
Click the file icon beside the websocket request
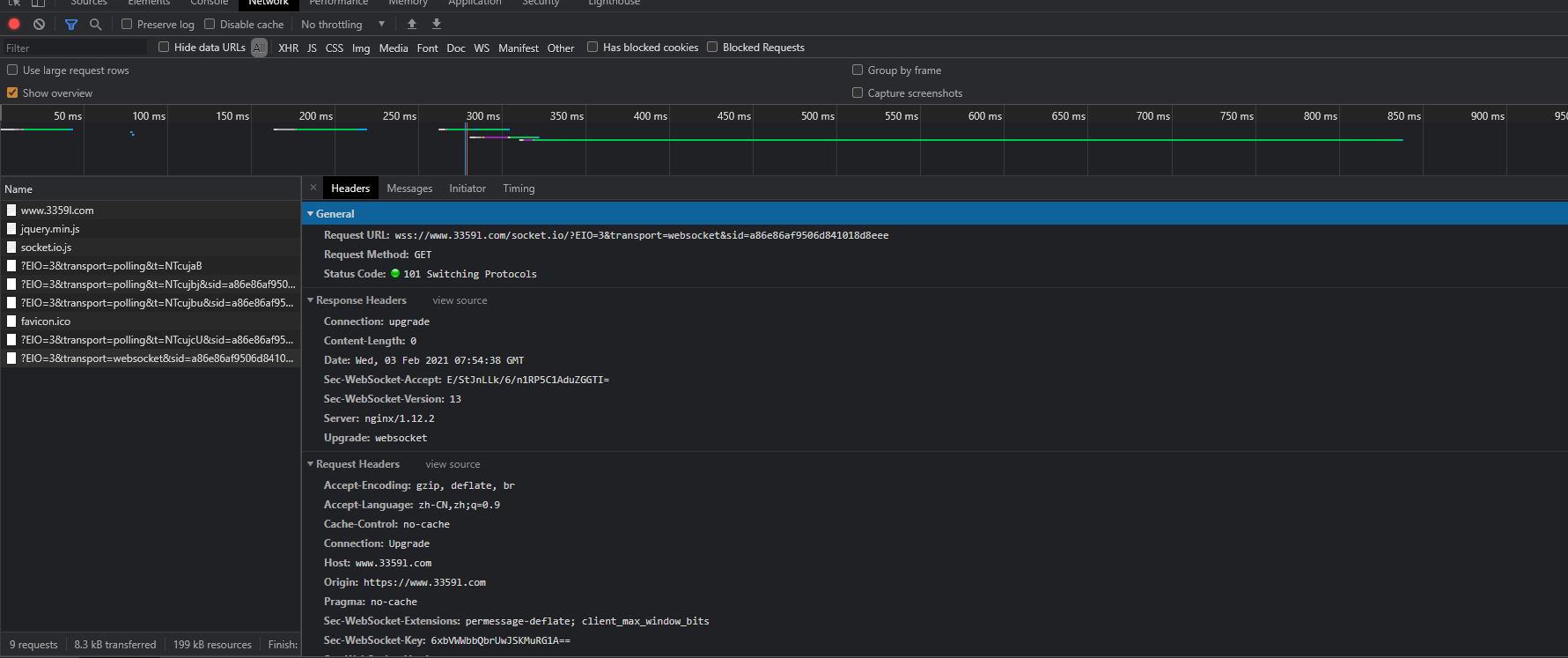[11, 359]
